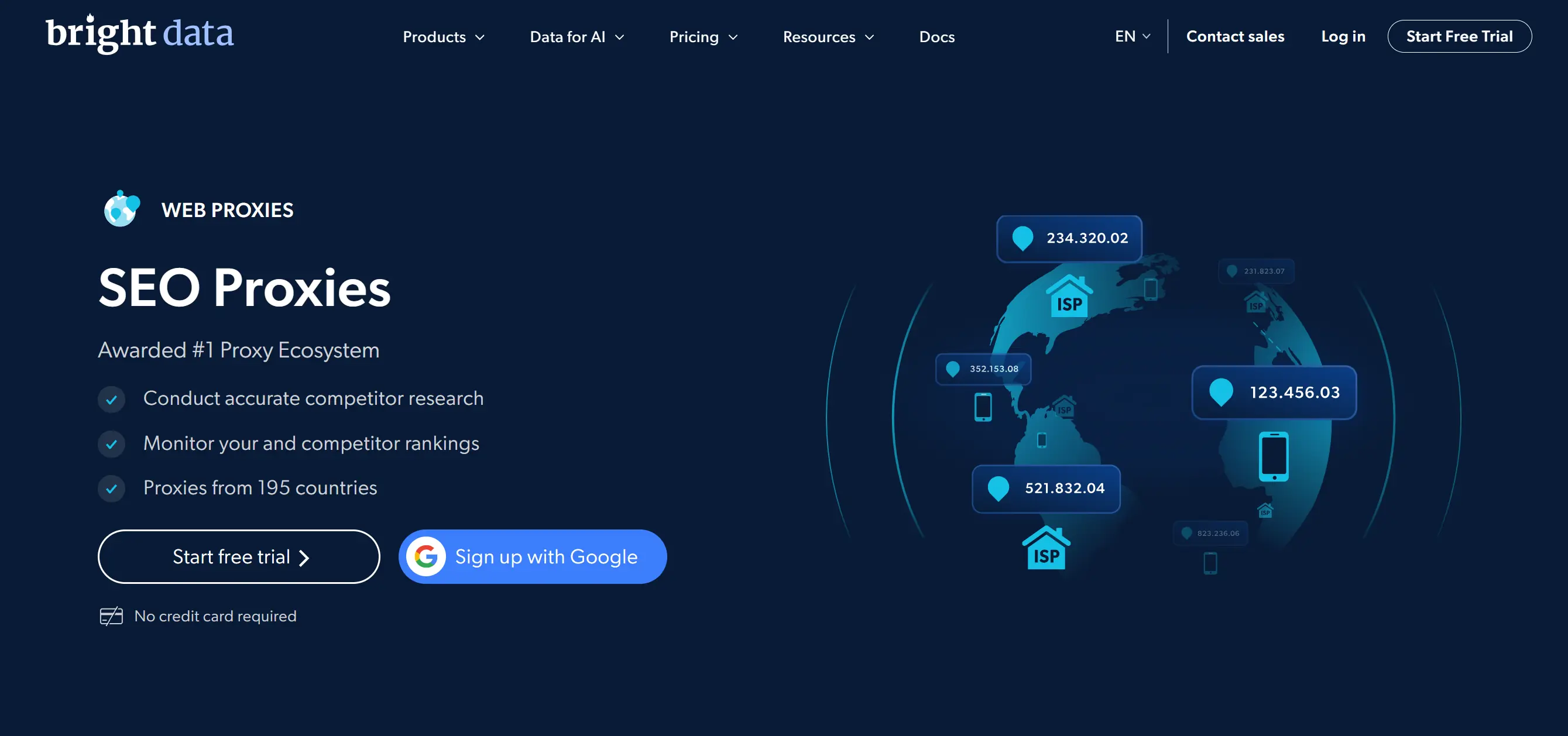Open the Products menu
The width and height of the screenshot is (1568, 736).
coord(444,37)
